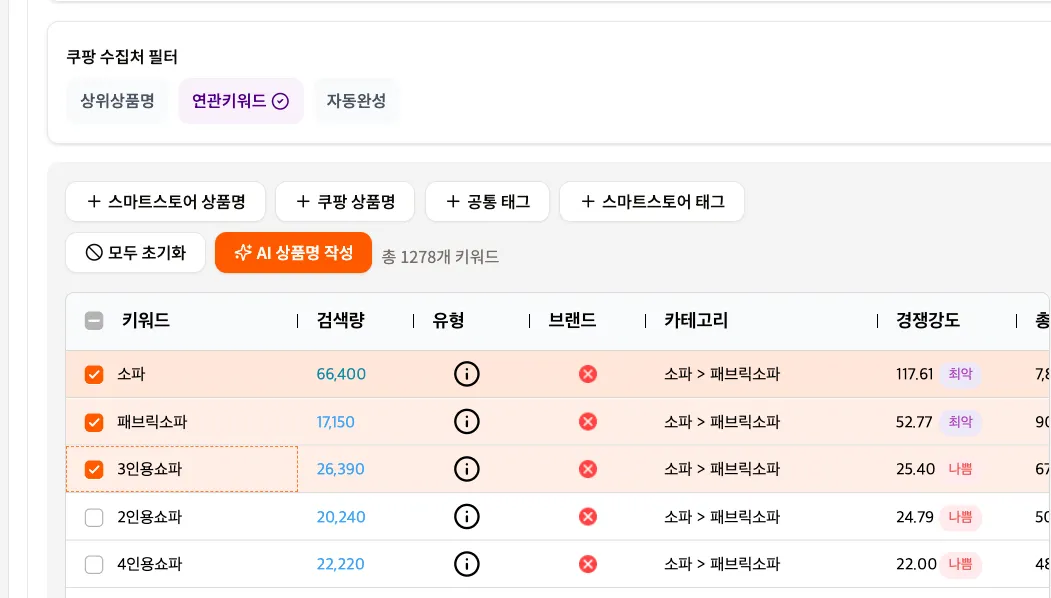Screen dimensions: 1051x598
Task: Click the info icon in the 2인용쇼파 row
Action: [467, 517]
